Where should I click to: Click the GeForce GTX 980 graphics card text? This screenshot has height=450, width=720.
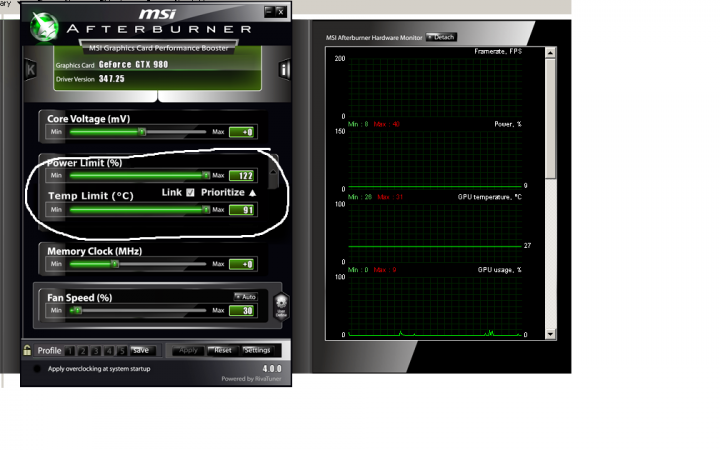133,65
